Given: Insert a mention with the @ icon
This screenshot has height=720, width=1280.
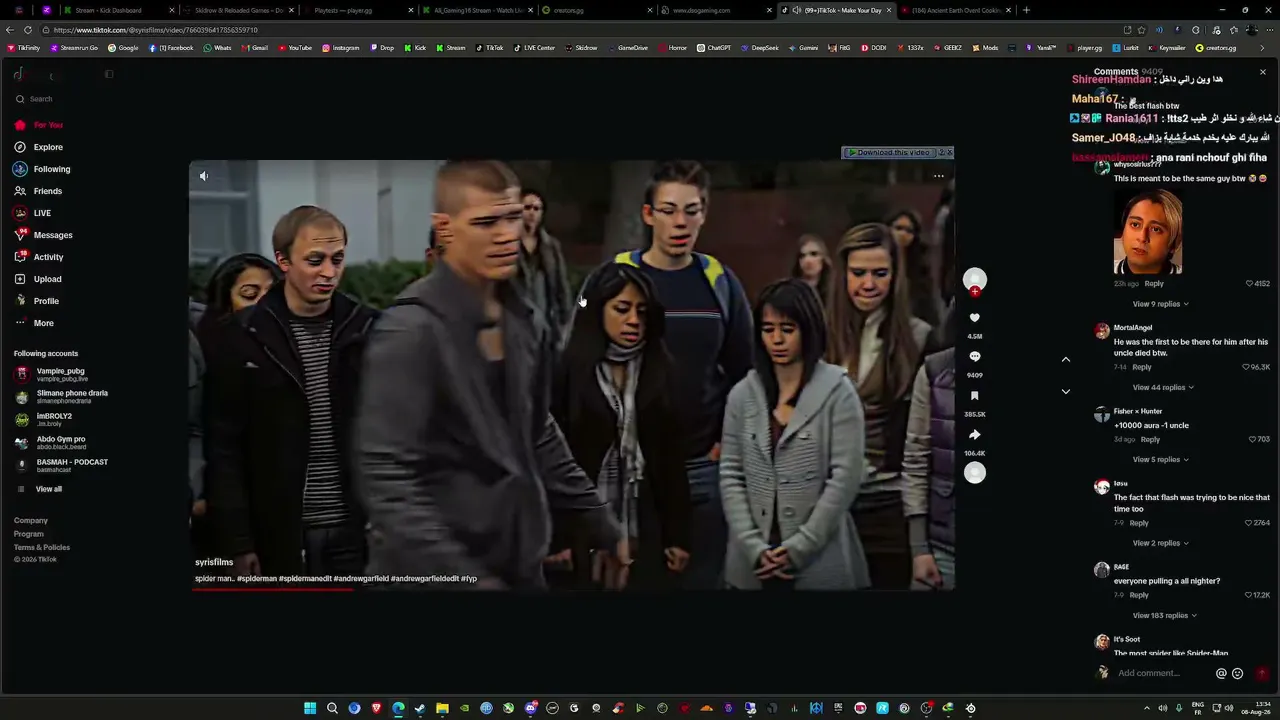Looking at the screenshot, I should tap(1221, 673).
